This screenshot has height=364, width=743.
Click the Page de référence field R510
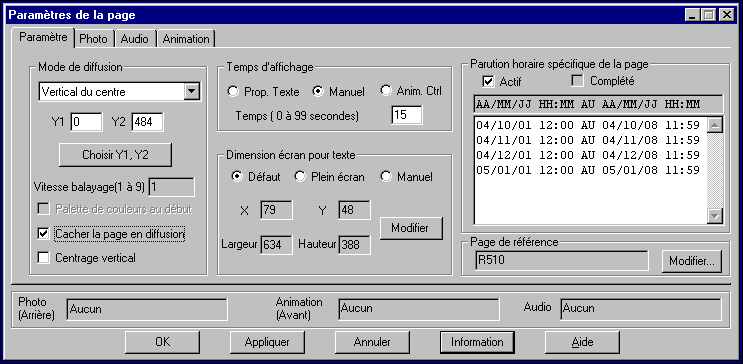562,261
